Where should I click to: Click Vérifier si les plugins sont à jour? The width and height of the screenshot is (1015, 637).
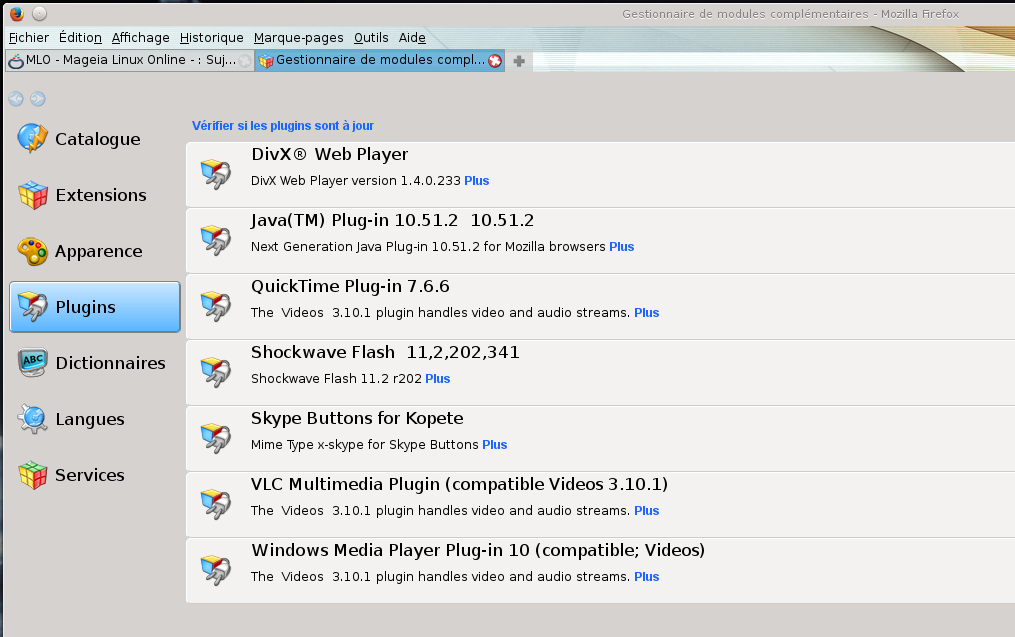click(x=283, y=126)
